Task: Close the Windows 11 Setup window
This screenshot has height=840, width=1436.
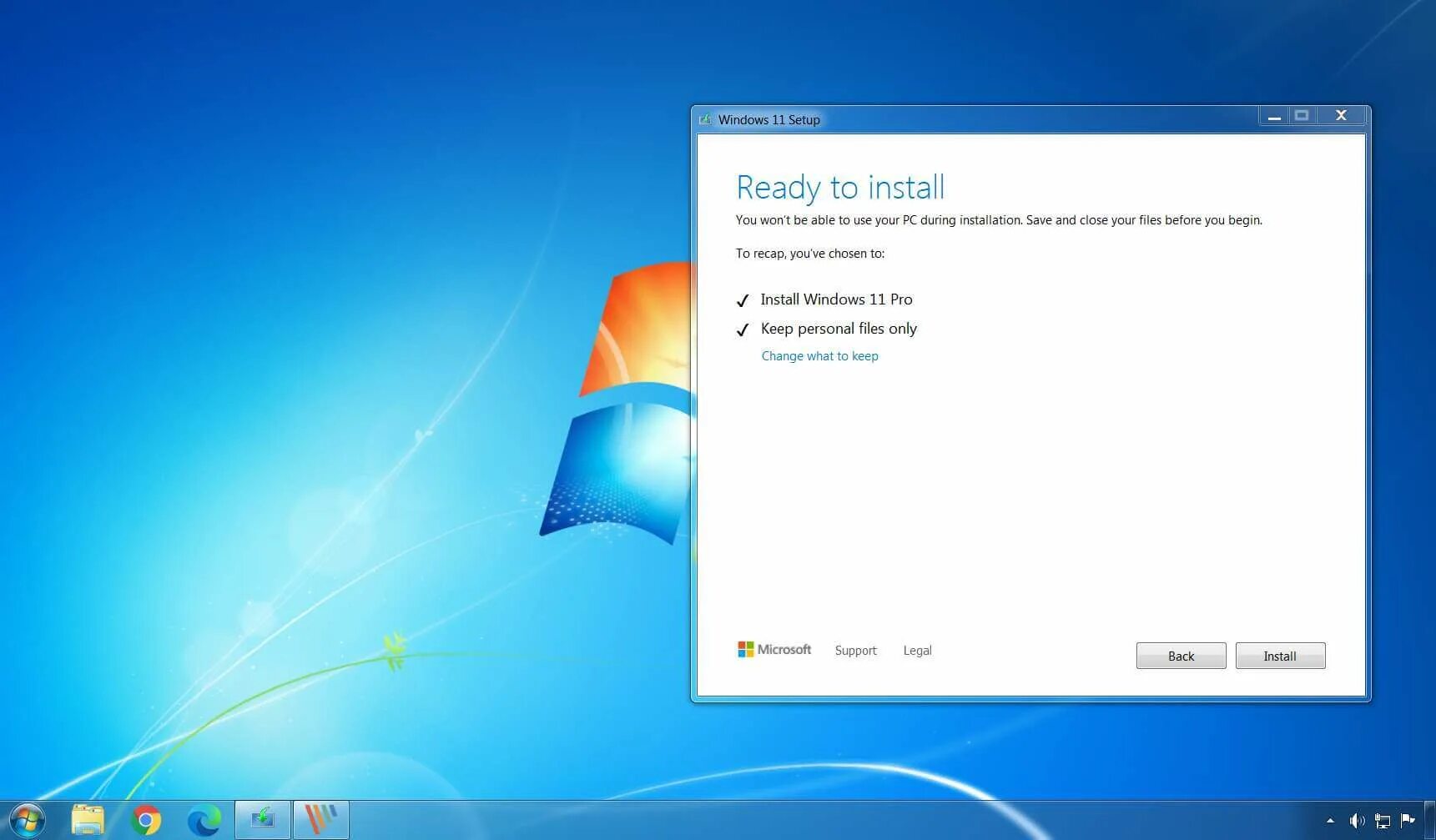Action: (1341, 116)
